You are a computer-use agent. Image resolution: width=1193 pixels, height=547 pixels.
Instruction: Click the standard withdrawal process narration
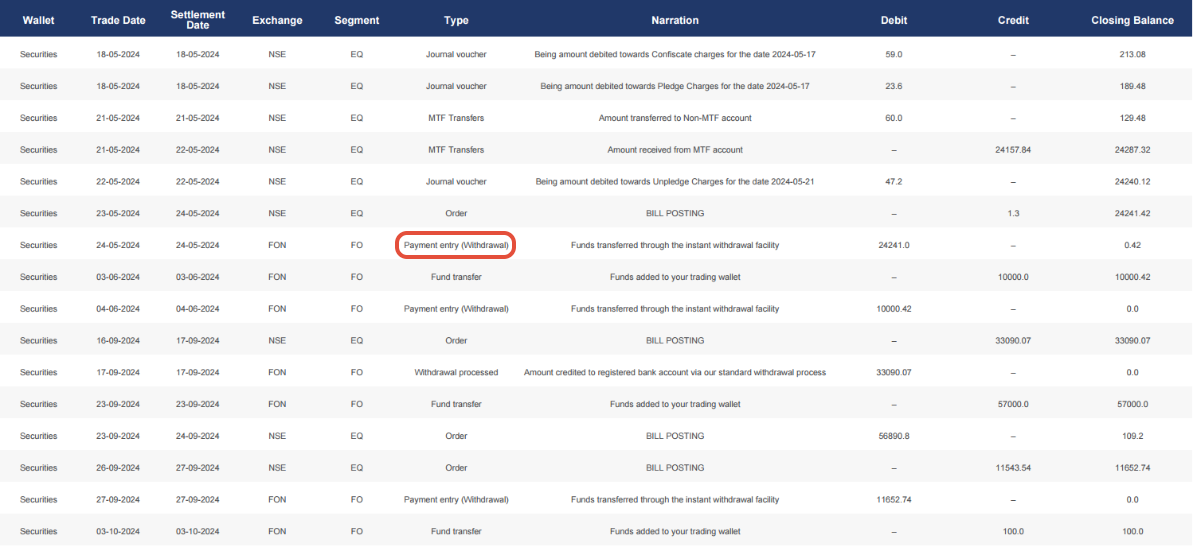tap(675, 372)
